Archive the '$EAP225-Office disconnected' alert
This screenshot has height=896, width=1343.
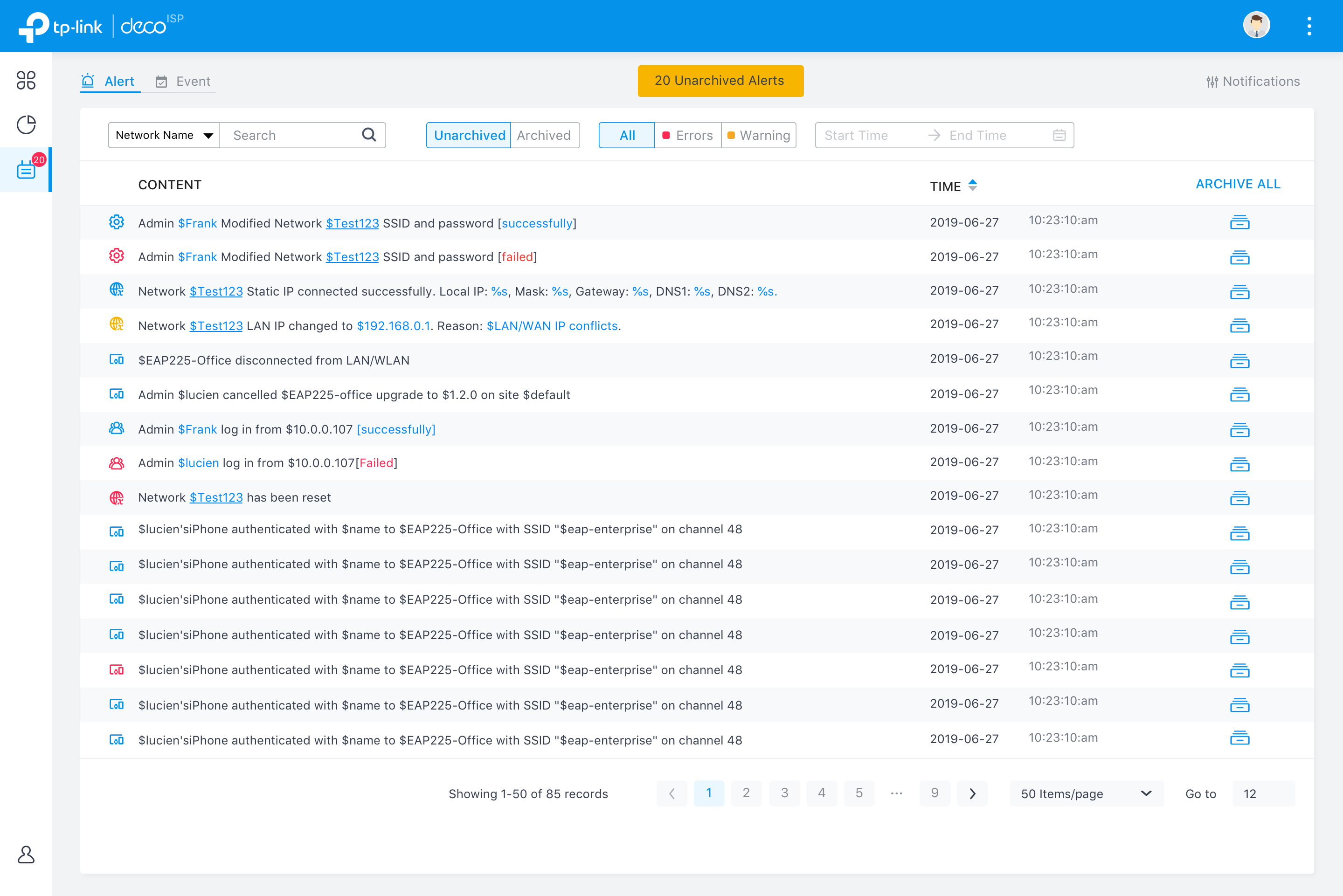1239,360
